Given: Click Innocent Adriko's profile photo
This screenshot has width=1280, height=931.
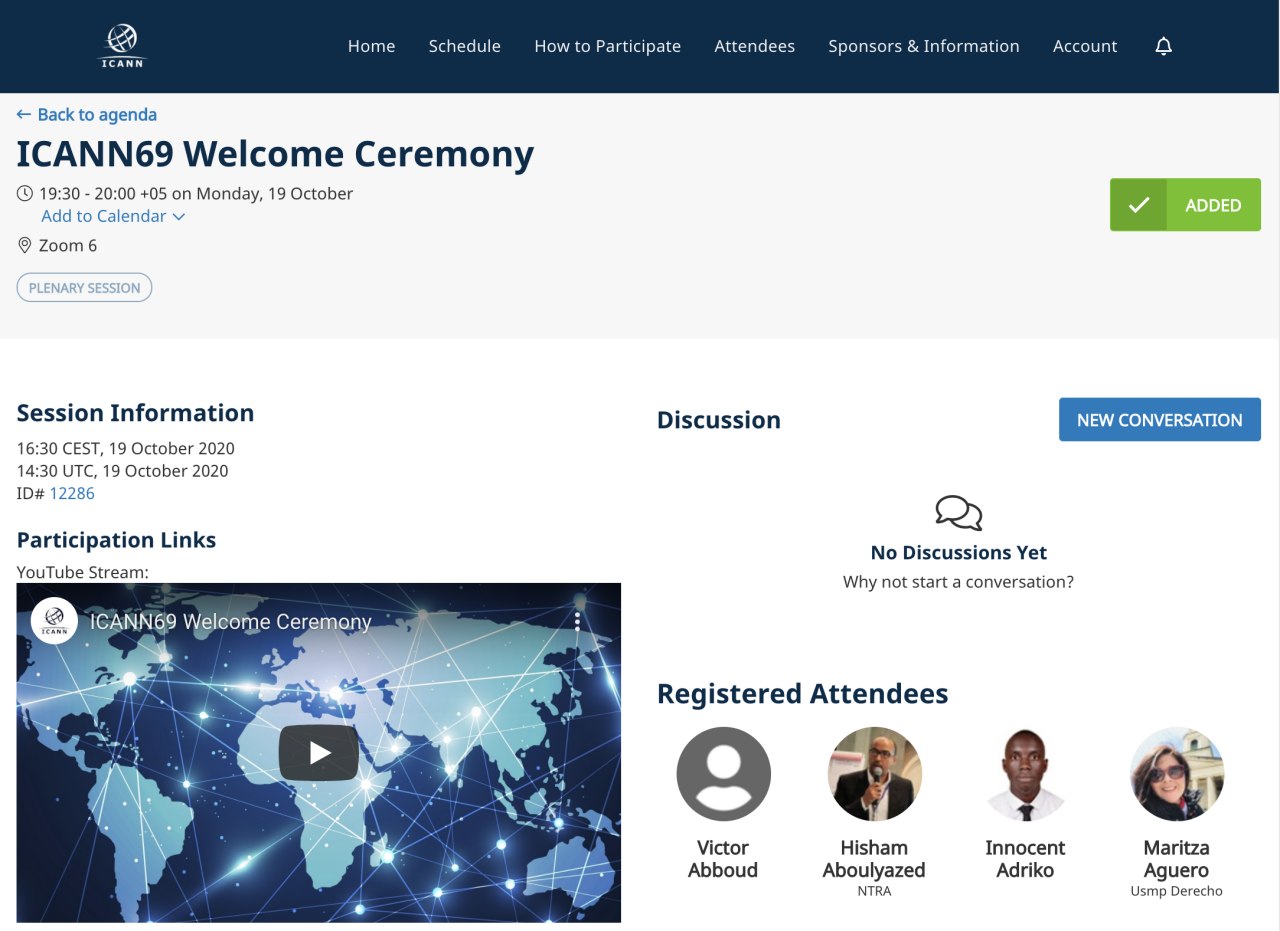Looking at the screenshot, I should pos(1025,774).
